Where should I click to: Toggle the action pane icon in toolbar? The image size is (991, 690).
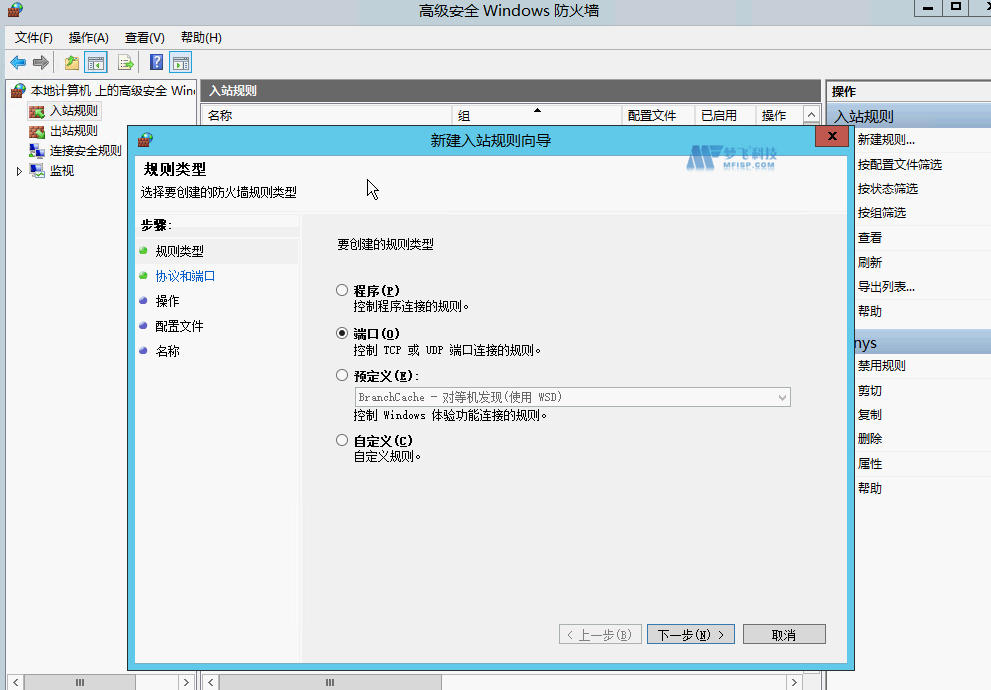pos(180,62)
